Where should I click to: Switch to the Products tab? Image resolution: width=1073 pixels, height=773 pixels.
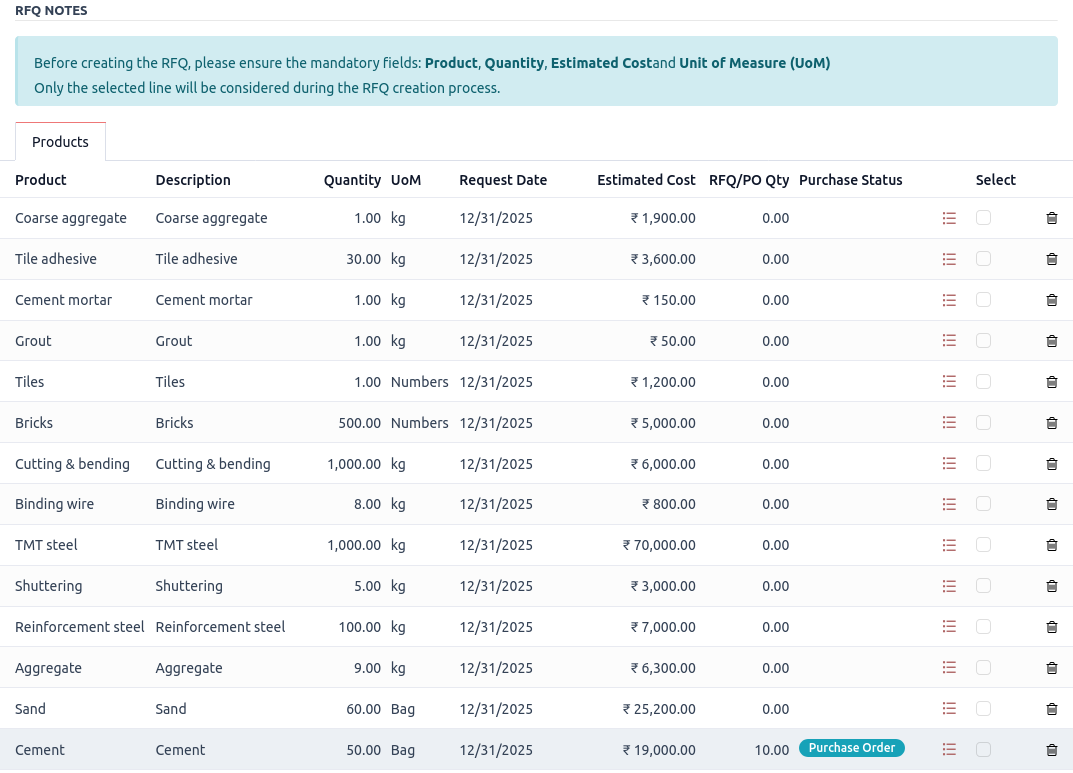[x=60, y=142]
